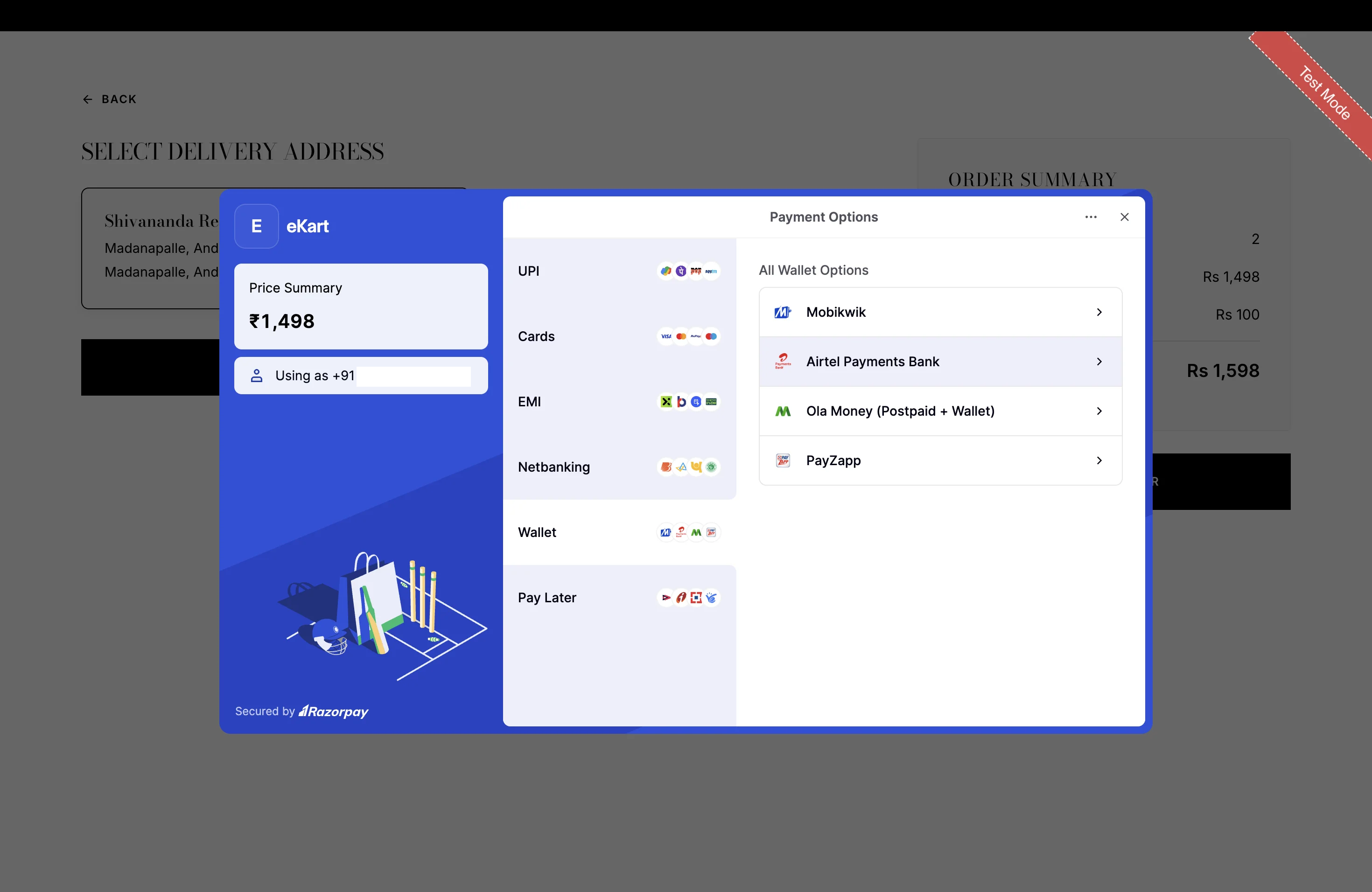Open the Netbanking payment method
The height and width of the screenshot is (892, 1372).
(x=619, y=467)
